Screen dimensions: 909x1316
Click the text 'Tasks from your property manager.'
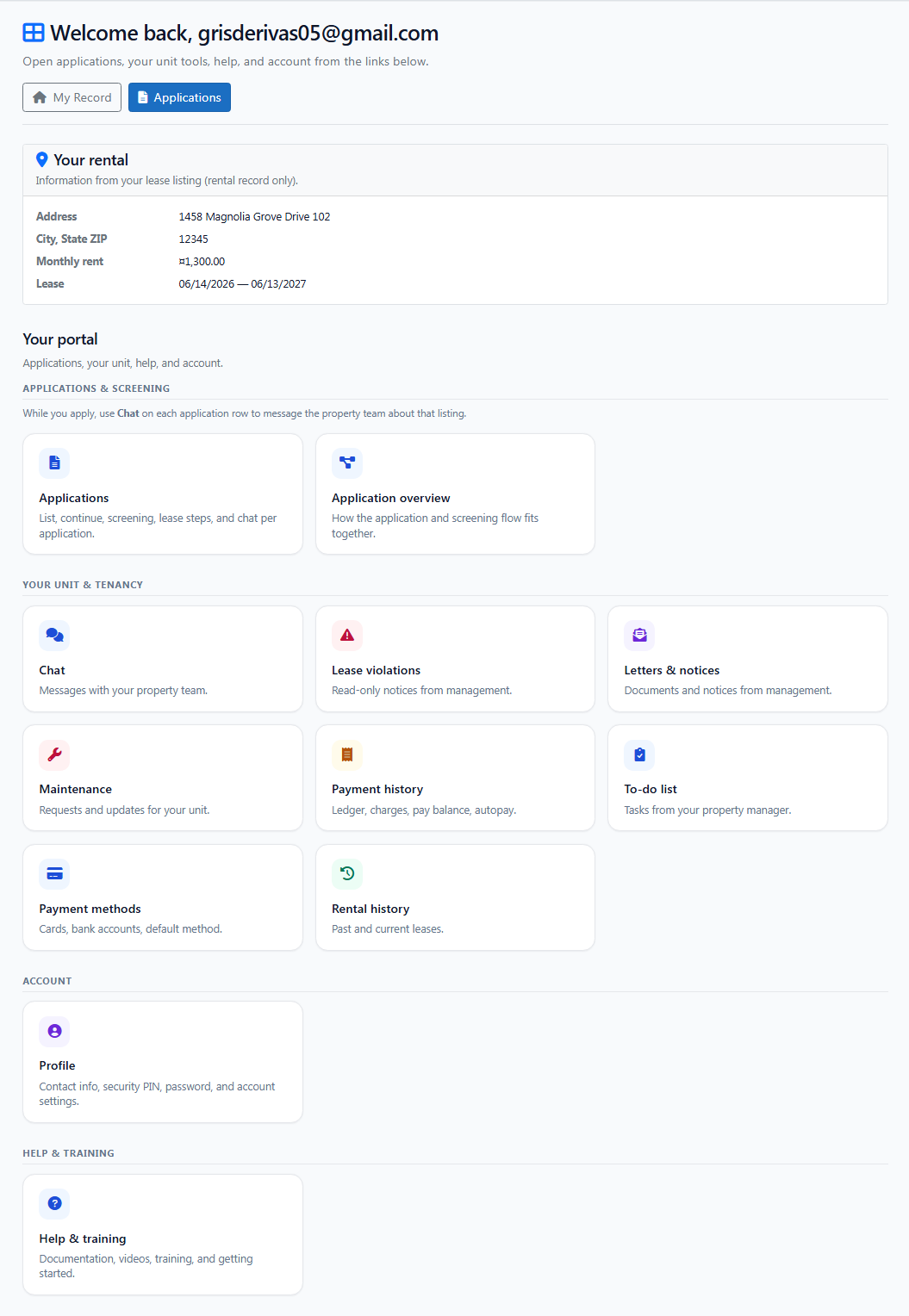pos(707,810)
